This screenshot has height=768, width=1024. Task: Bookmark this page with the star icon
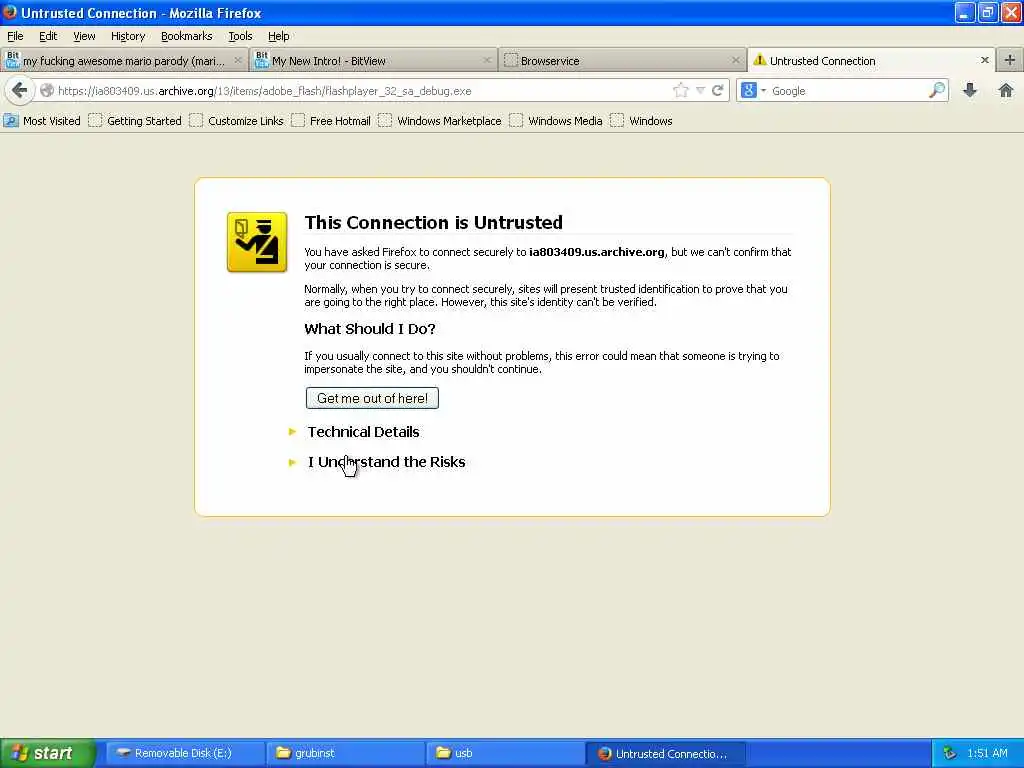pos(680,91)
